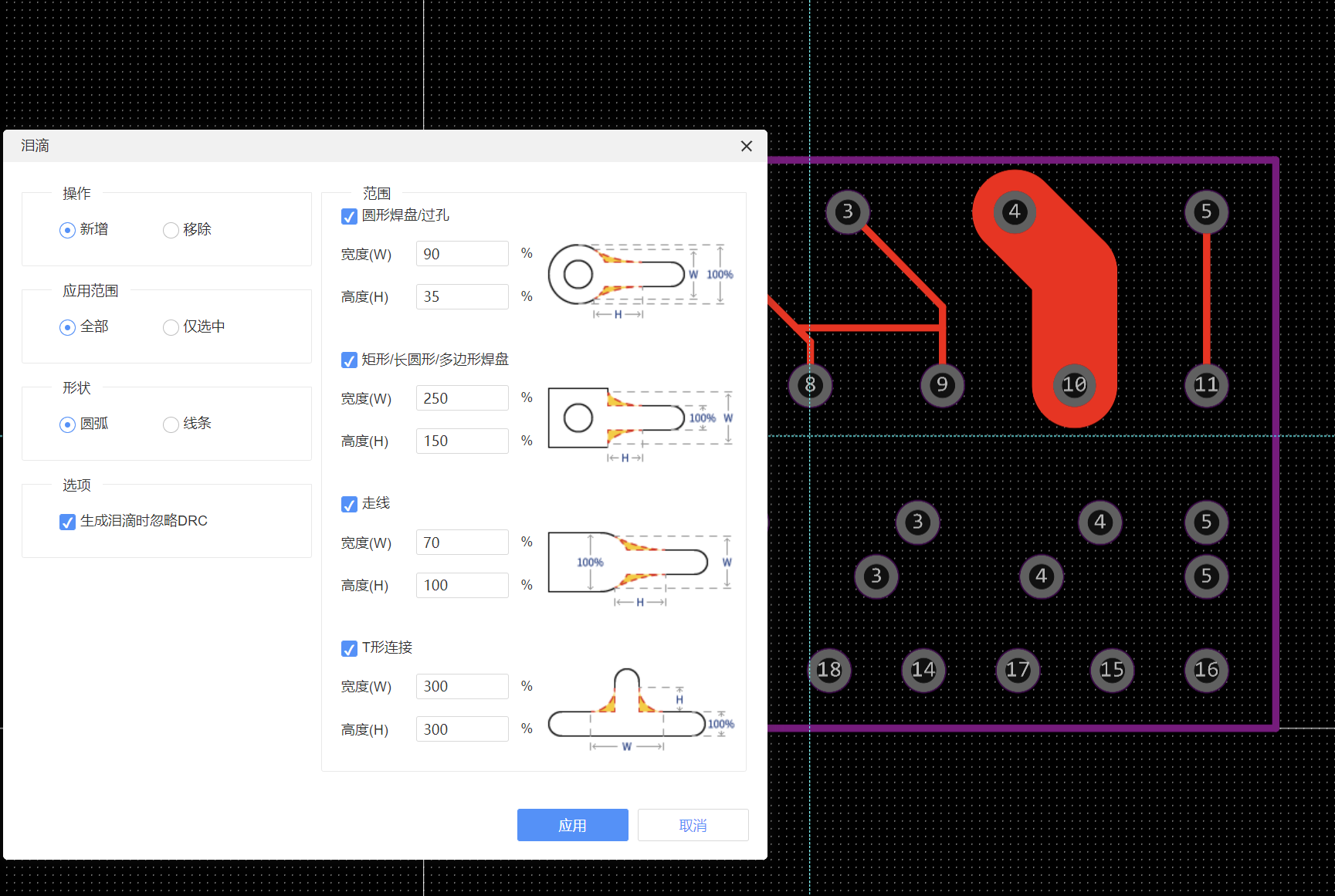Image resolution: width=1335 pixels, height=896 pixels.
Task: Toggle 生成泪滴时忽略DRC checkbox
Action: pos(68,522)
